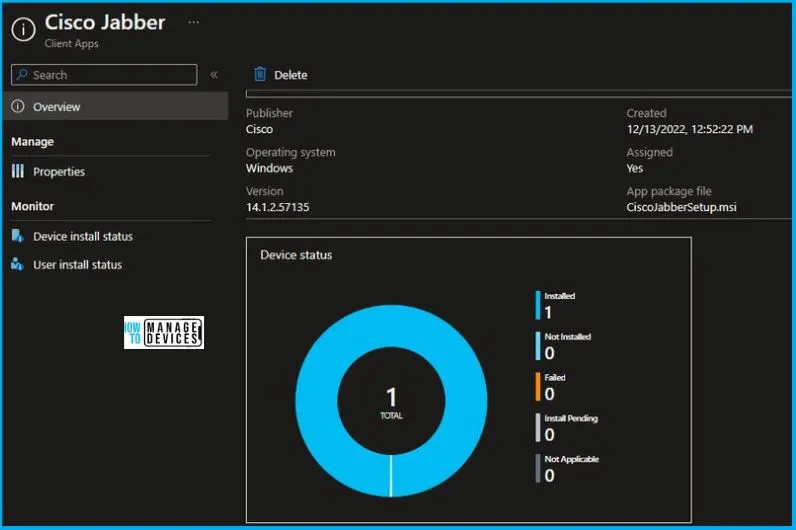Click the Publisher value Cisco
The image size is (796, 530).
coord(259,129)
